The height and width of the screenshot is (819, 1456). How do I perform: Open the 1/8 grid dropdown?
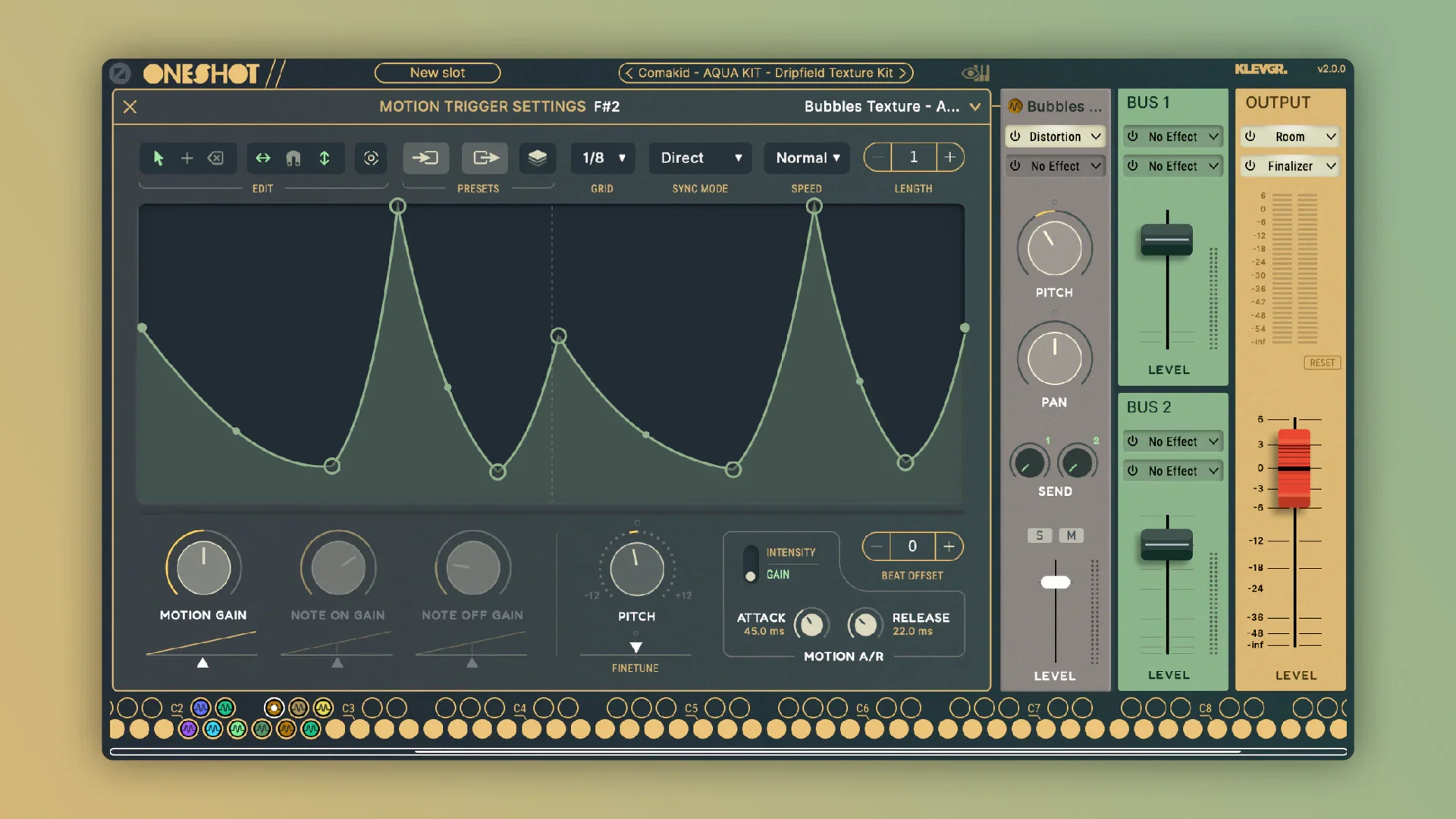(603, 158)
